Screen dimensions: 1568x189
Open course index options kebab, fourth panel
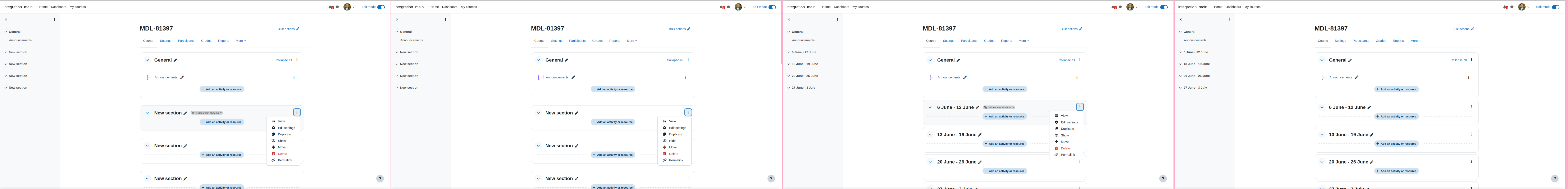(x=1229, y=19)
